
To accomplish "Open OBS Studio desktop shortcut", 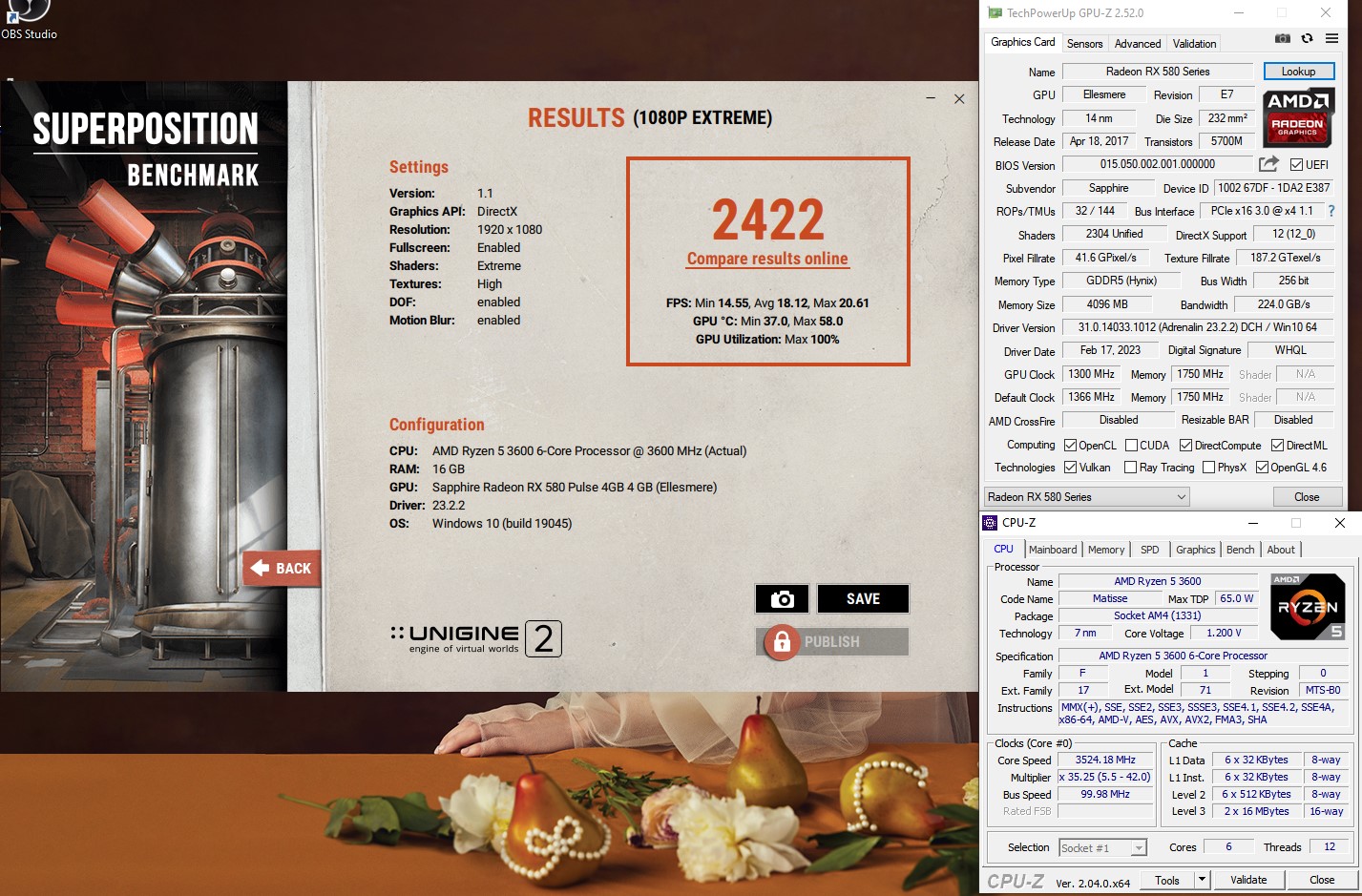I will 27,19.
